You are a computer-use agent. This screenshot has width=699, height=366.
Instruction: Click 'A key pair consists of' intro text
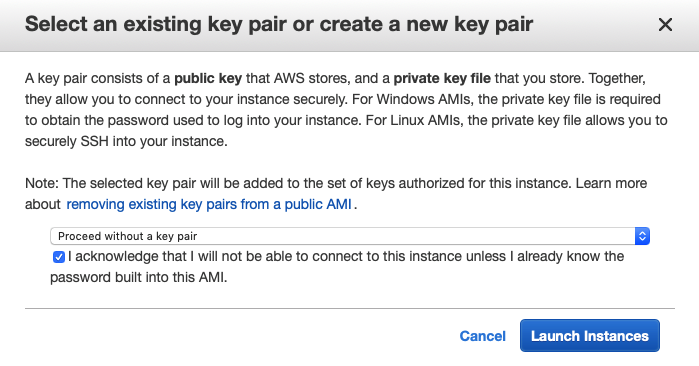click(98, 78)
